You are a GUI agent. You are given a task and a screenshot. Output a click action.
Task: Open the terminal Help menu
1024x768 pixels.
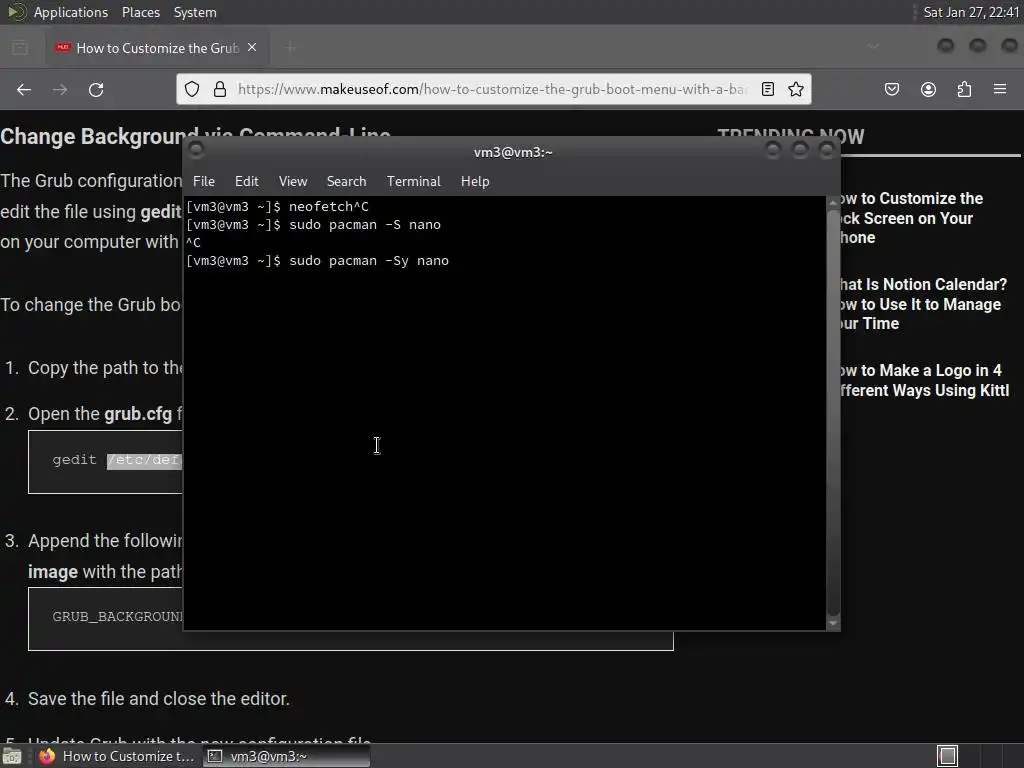(475, 182)
